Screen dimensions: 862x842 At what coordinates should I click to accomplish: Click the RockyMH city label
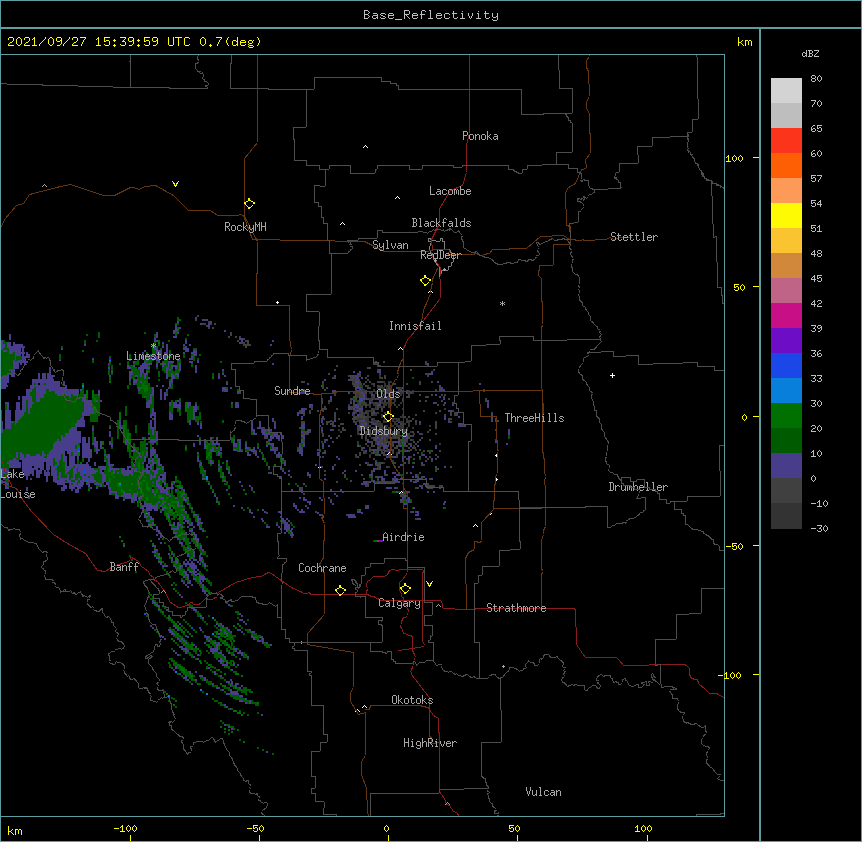coord(245,227)
